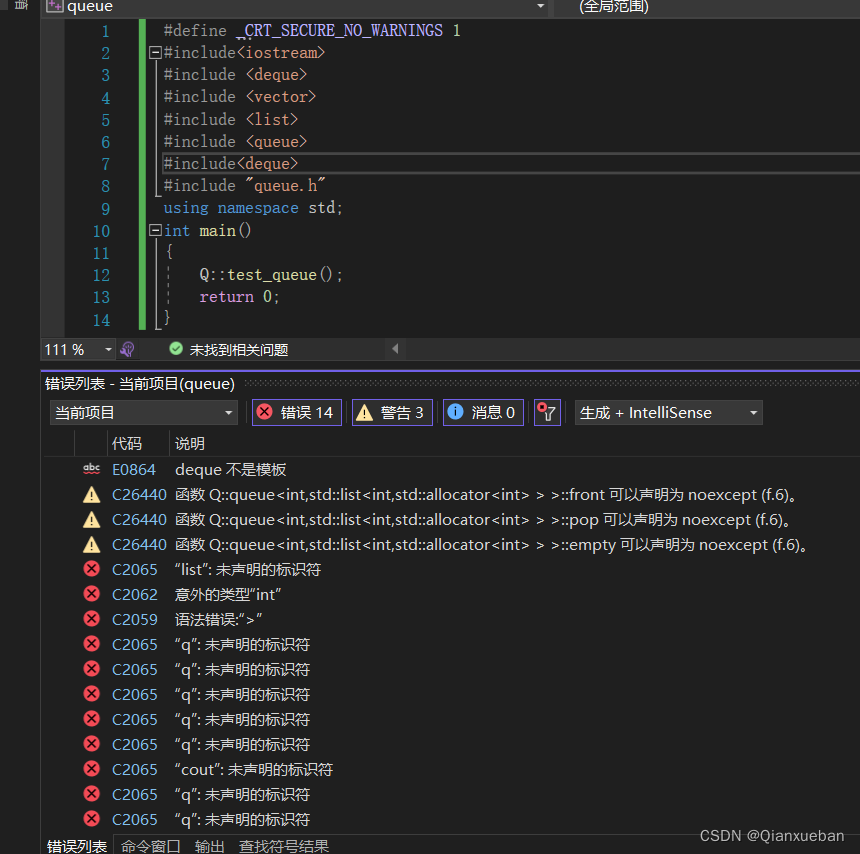Image resolution: width=860 pixels, height=854 pixels.
Task: Click the build-only filter funnel icon
Action: (x=547, y=412)
